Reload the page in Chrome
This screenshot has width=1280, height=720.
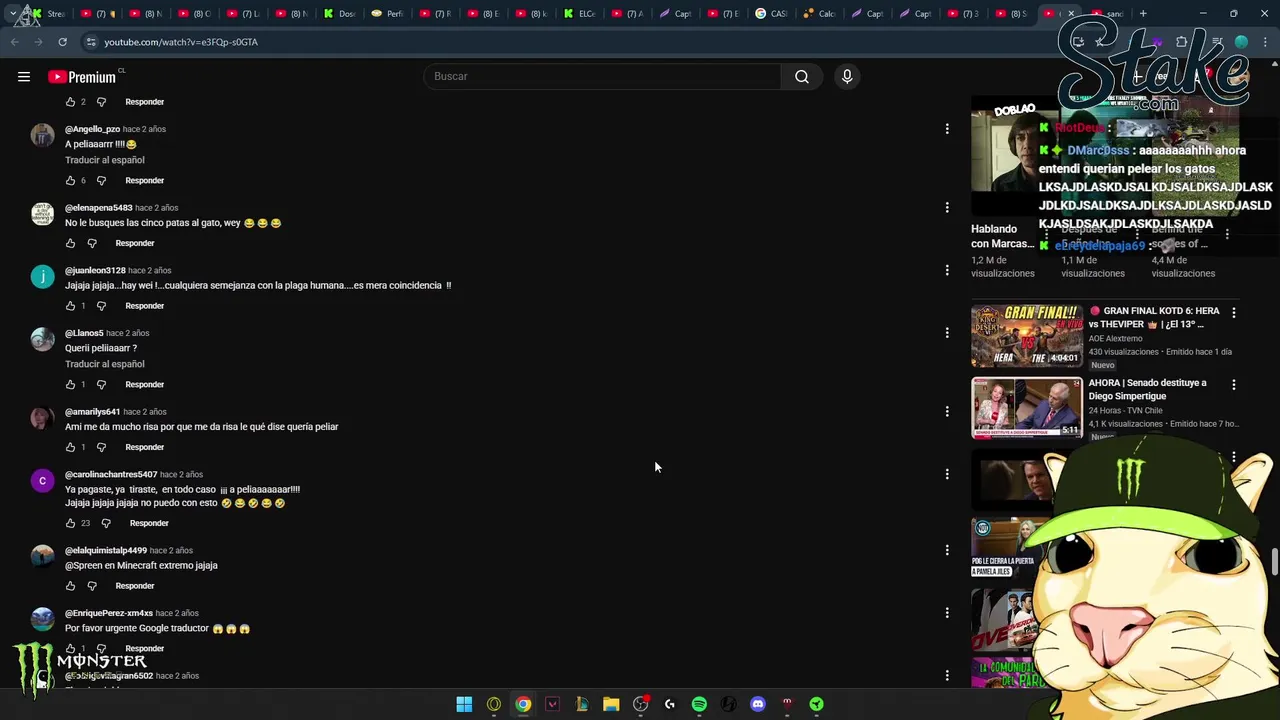pyautogui.click(x=62, y=42)
